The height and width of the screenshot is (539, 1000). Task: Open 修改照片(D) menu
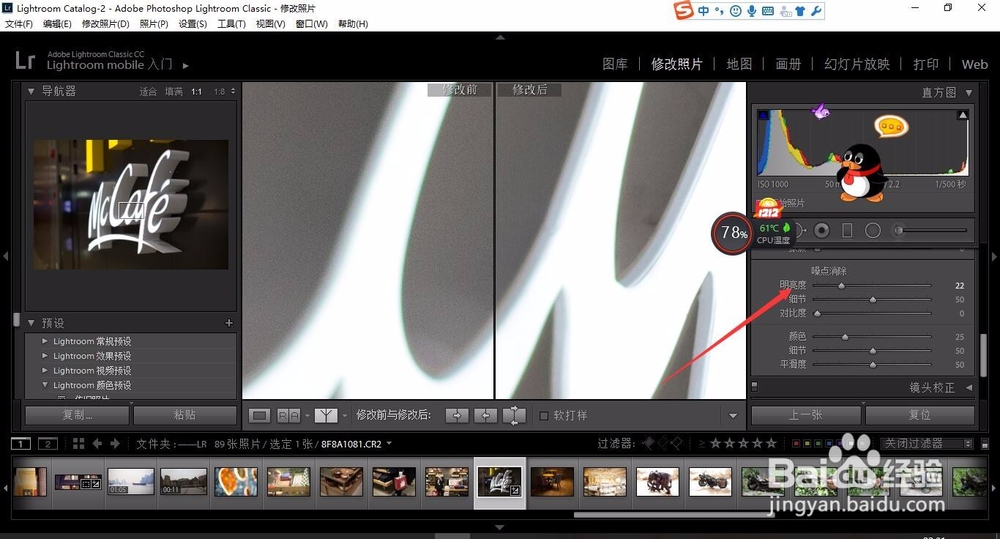pos(105,24)
